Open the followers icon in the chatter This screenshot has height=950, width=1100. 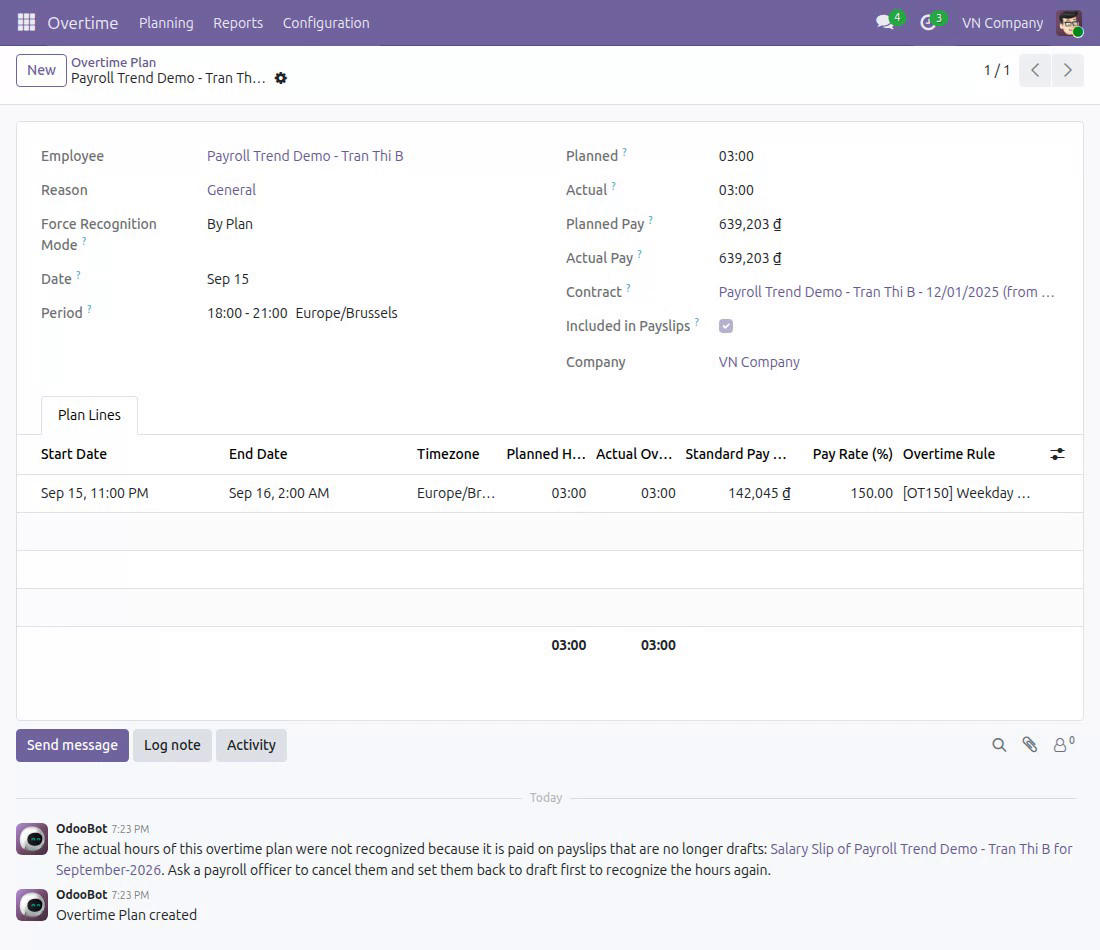point(1062,744)
